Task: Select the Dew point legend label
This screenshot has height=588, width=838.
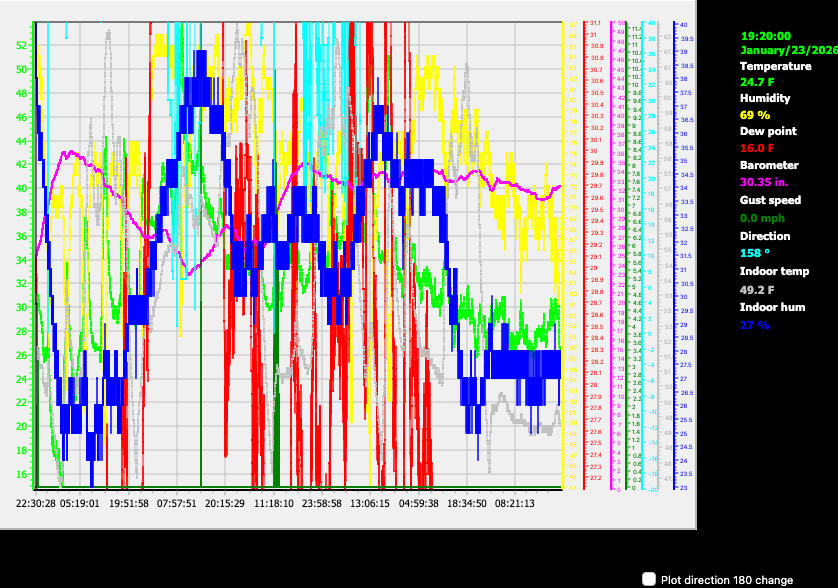Action: (766, 131)
